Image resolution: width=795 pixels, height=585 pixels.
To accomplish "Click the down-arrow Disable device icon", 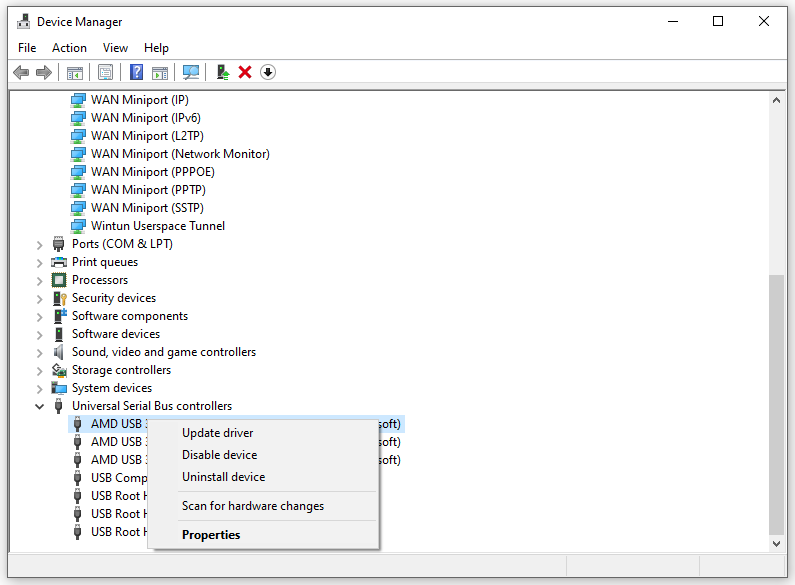I will pos(268,72).
